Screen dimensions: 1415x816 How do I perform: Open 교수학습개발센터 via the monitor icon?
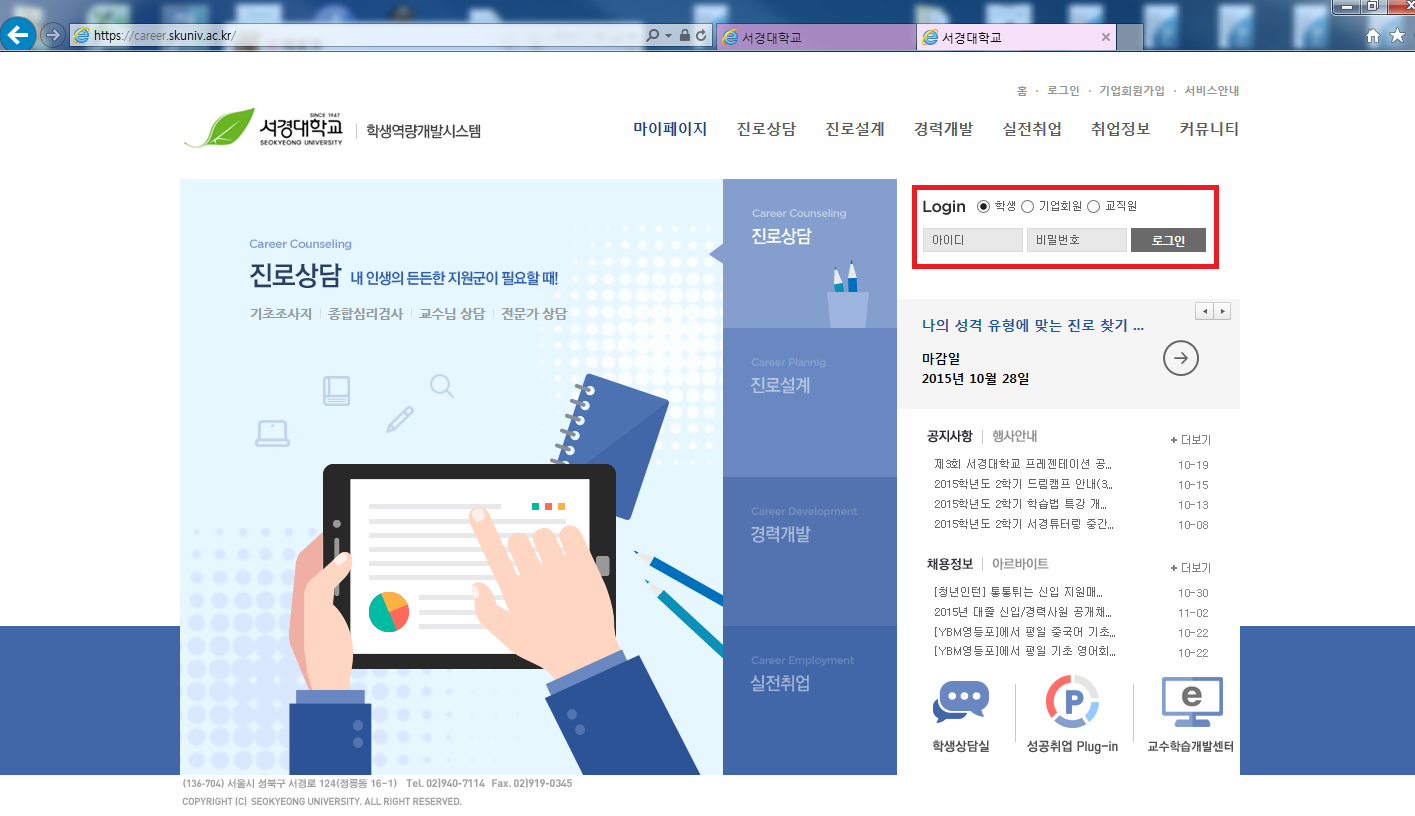click(x=1192, y=700)
